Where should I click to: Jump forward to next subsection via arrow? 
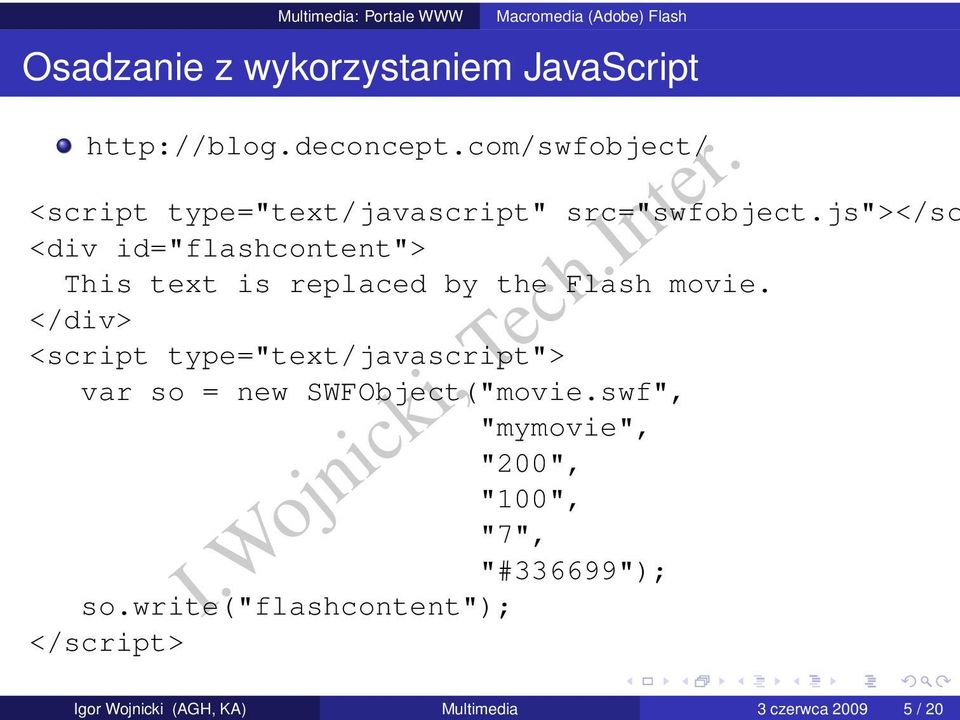coord(778,681)
